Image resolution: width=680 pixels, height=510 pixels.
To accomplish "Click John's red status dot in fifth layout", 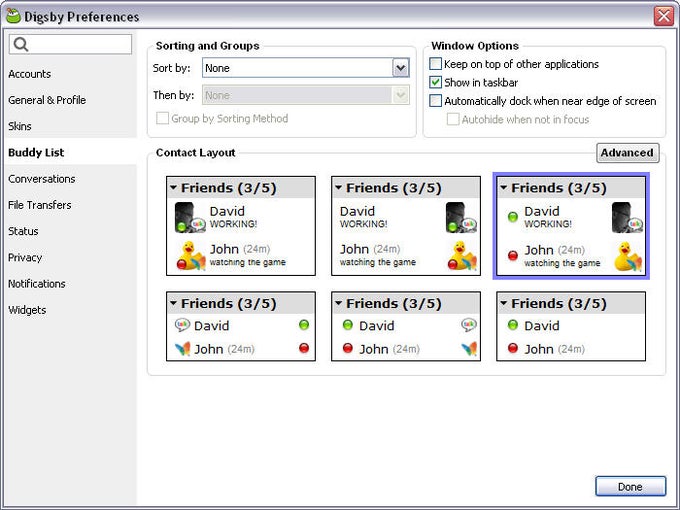I will tap(348, 347).
